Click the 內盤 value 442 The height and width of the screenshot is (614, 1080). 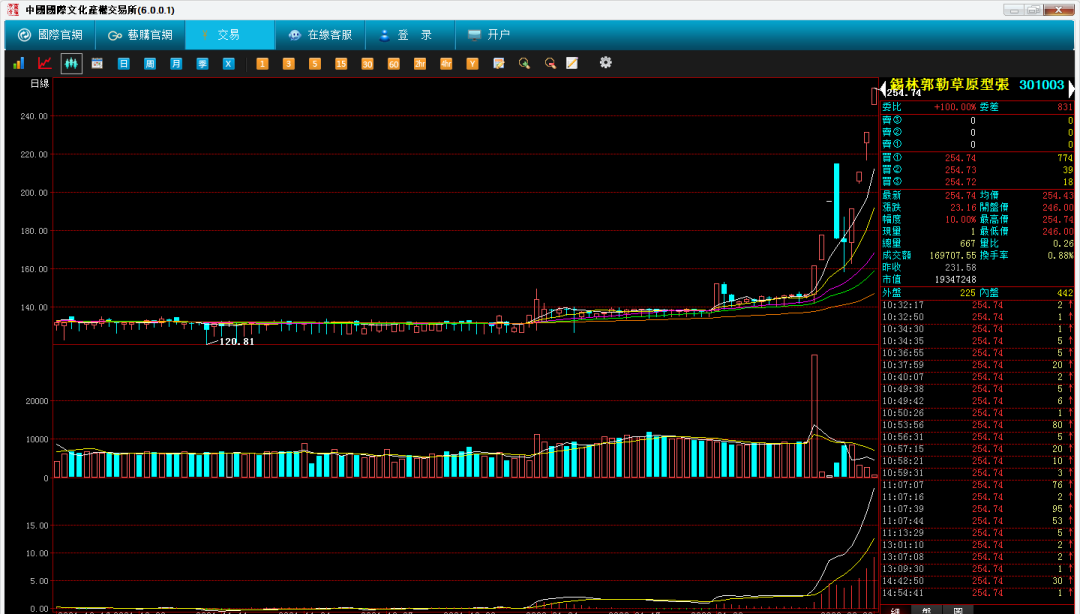coord(1065,293)
